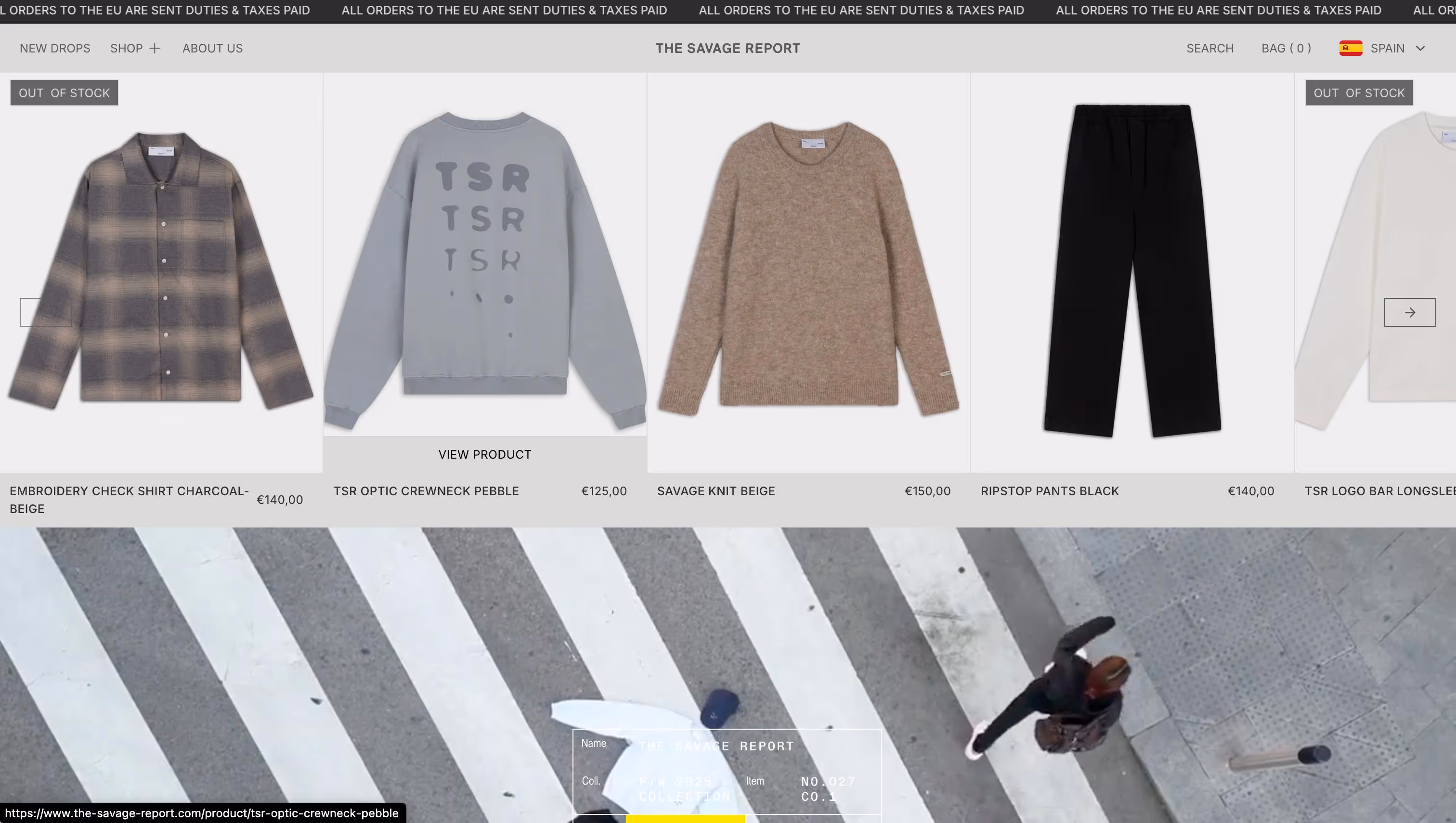Screen dimensions: 1456x823
Task: Click the plus icon beside Shop
Action: [155, 49]
